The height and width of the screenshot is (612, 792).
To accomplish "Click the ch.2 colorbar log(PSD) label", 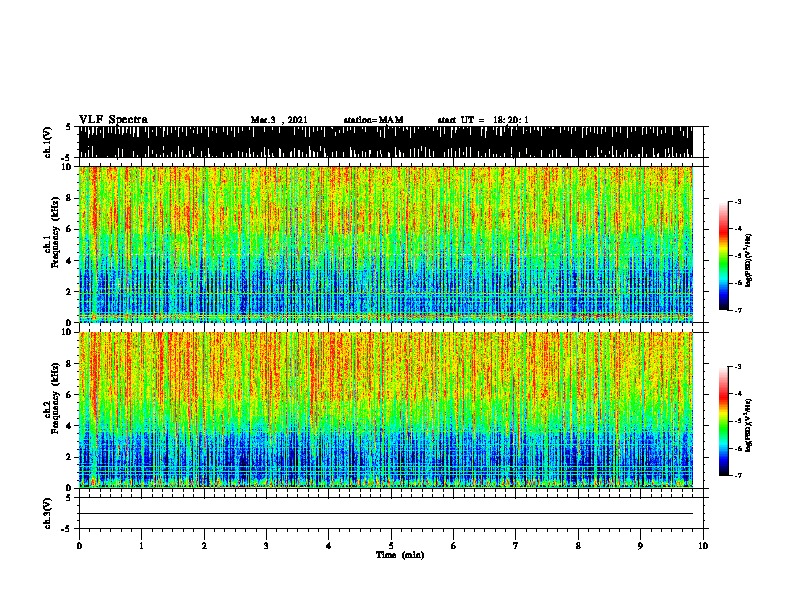I will pos(749,425).
